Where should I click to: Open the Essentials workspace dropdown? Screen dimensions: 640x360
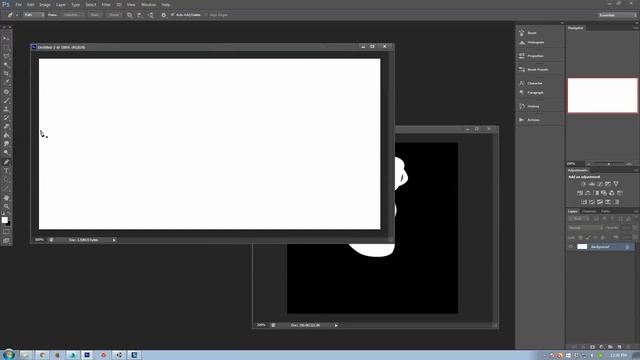pyautogui.click(x=617, y=15)
